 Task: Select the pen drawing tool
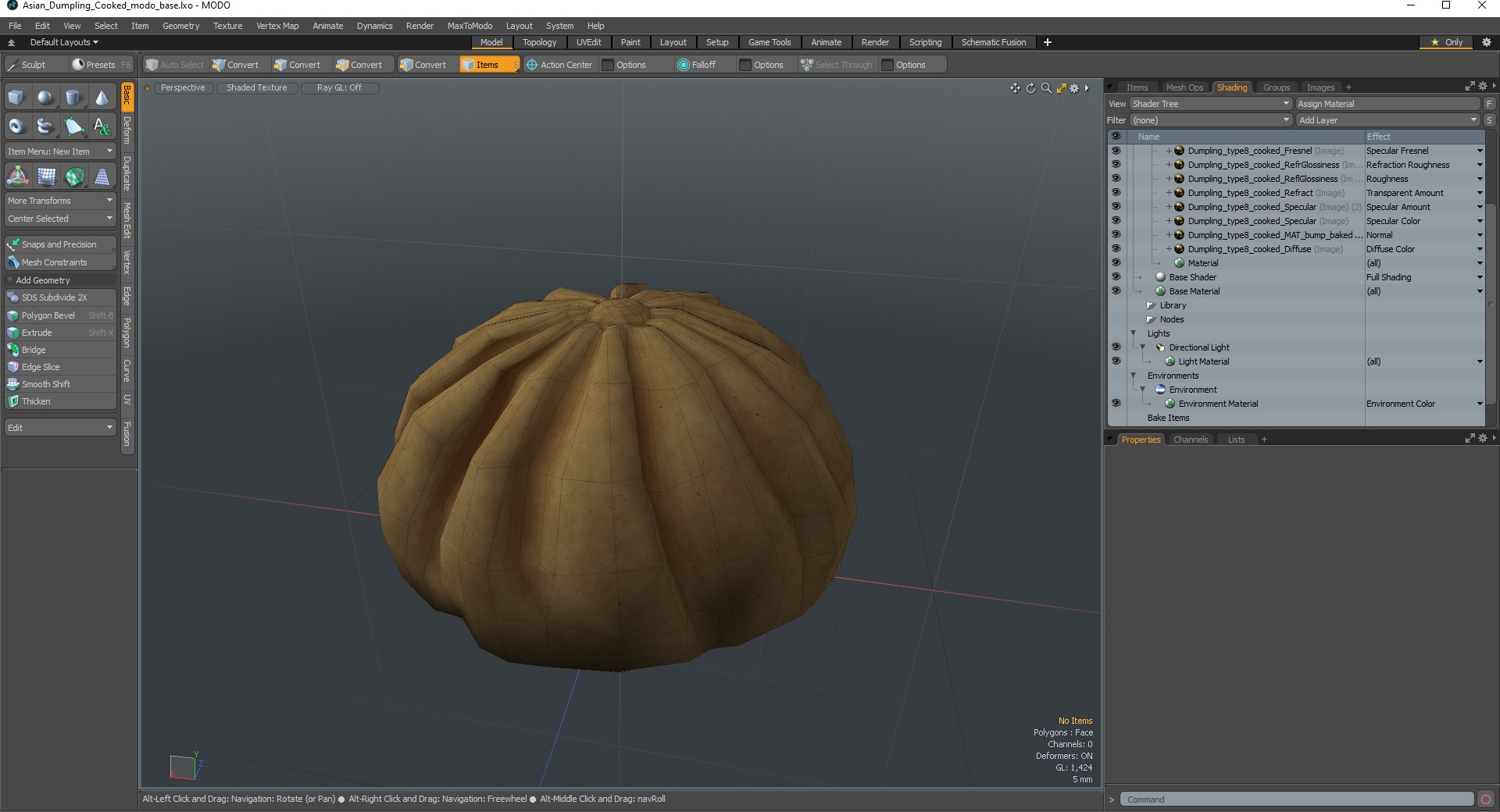tap(73, 126)
